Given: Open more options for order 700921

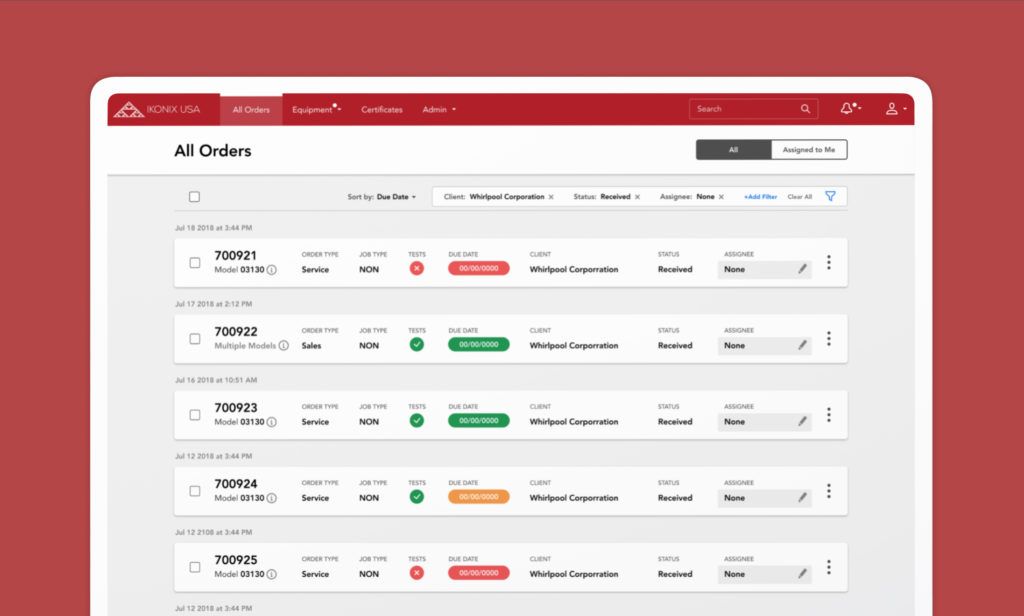Looking at the screenshot, I should tap(829, 262).
